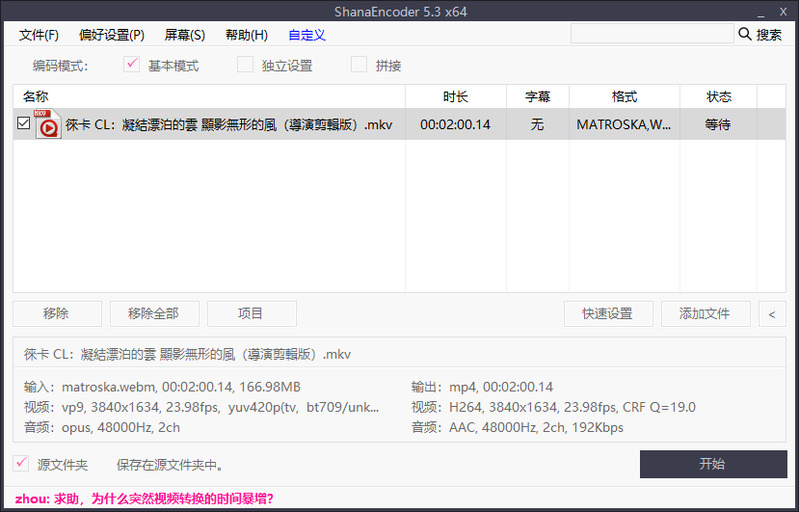Click the 添加文件 button
The width and height of the screenshot is (799, 512).
tap(705, 314)
